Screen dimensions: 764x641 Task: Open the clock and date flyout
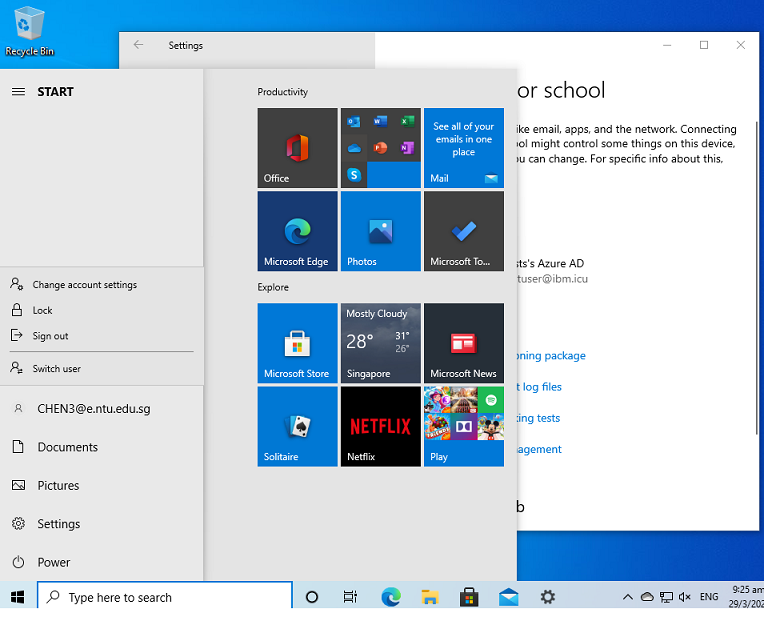pyautogui.click(x=746, y=597)
